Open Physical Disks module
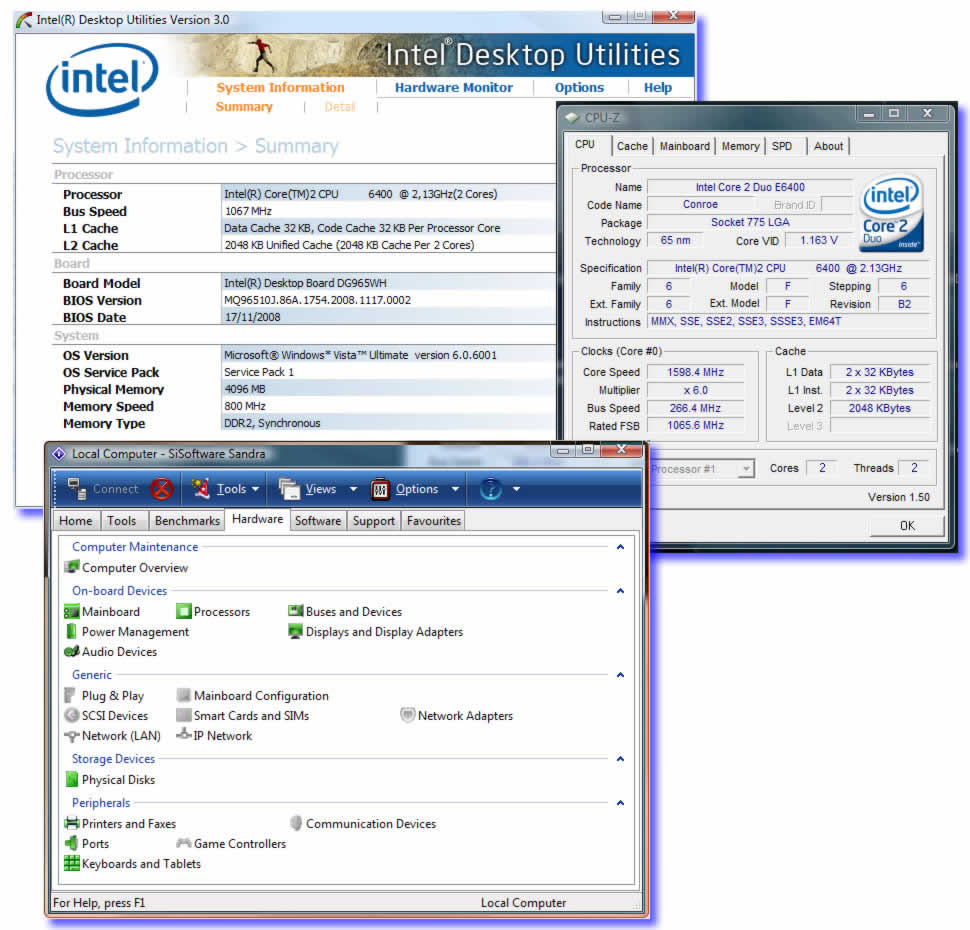The width and height of the screenshot is (970, 930). click(x=110, y=780)
